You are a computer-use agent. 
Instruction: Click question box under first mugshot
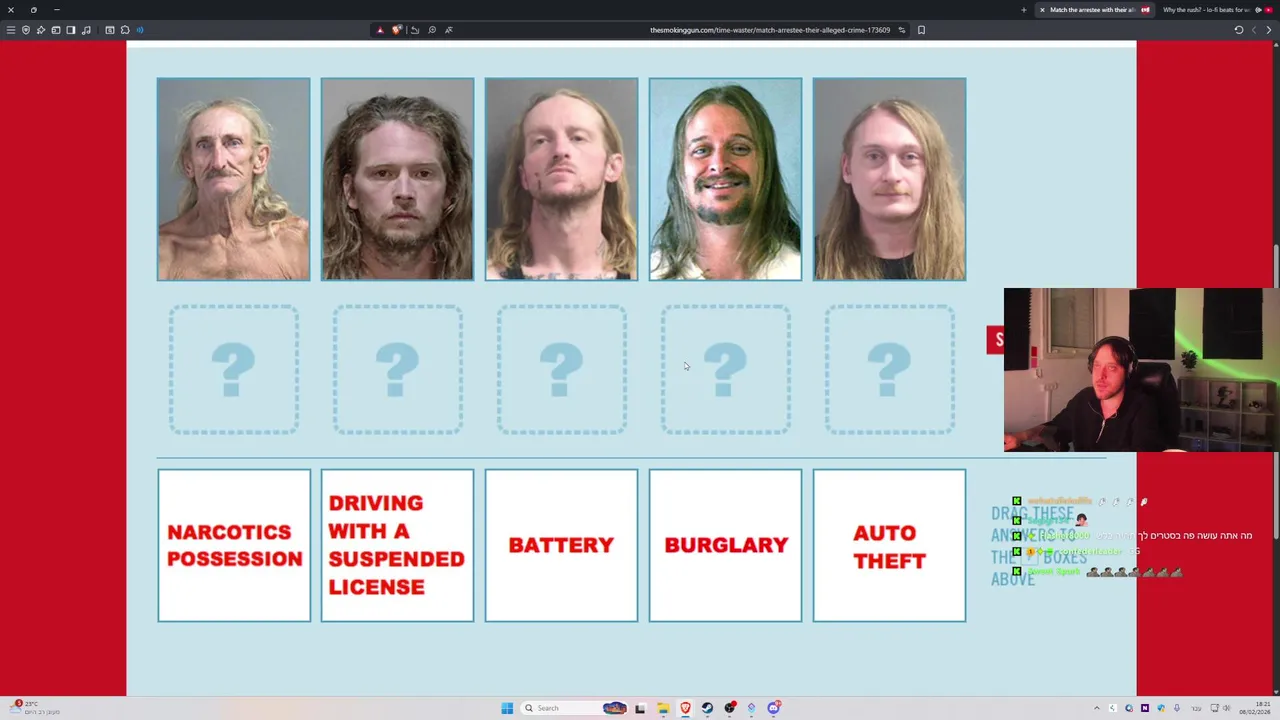(234, 370)
